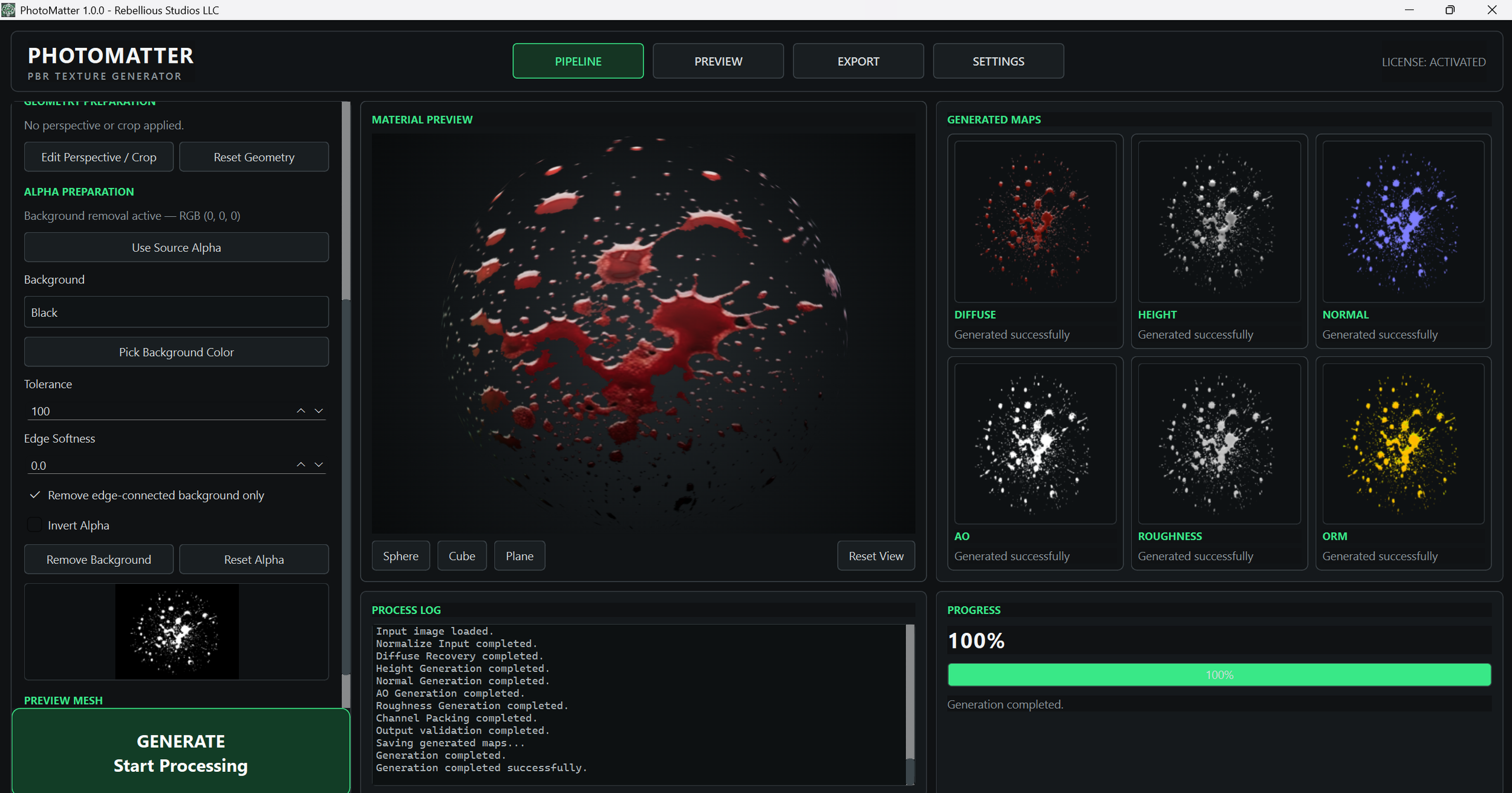Open the SETTINGS tab
The height and width of the screenshot is (793, 1512).
click(998, 61)
